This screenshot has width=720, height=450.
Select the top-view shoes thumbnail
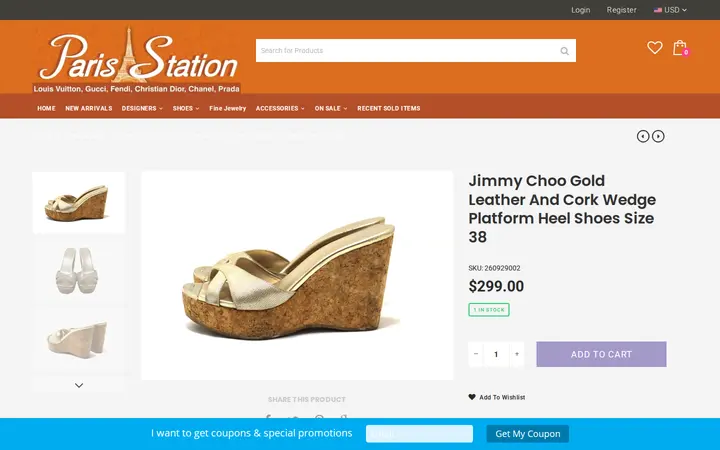79,271
